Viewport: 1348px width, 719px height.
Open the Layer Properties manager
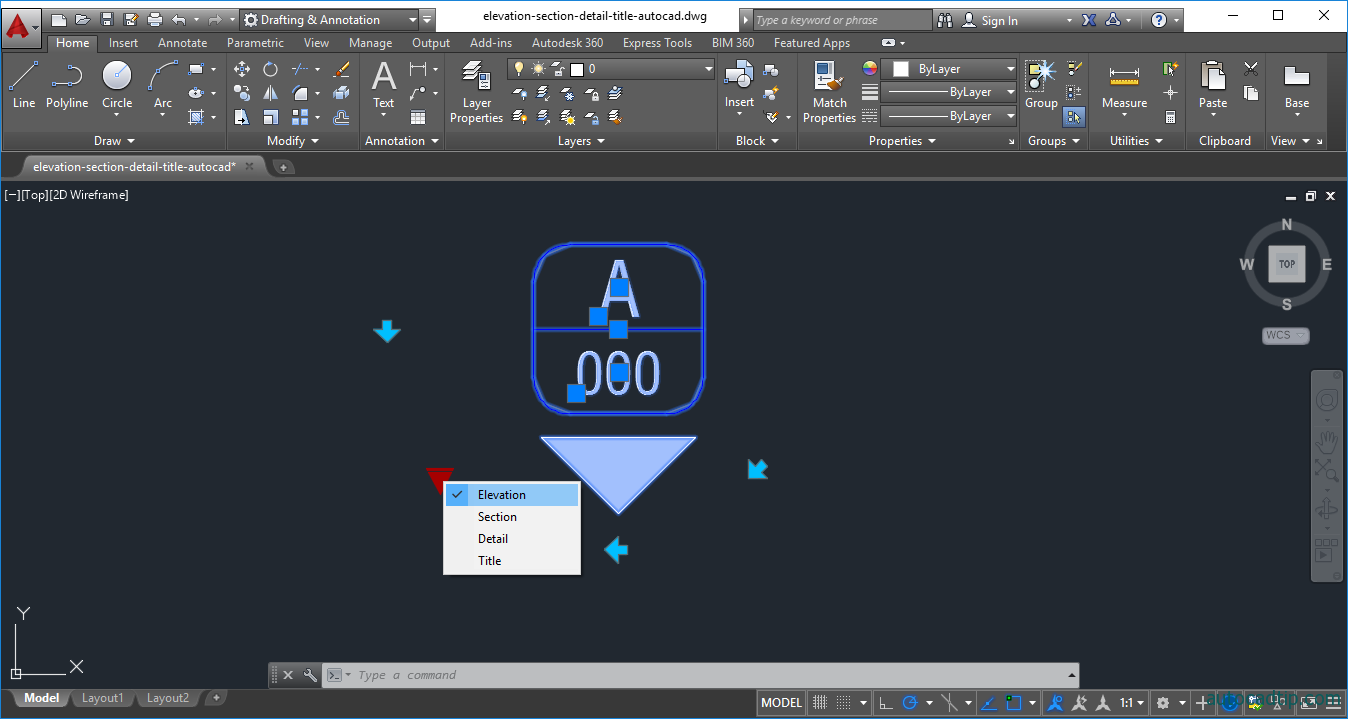coord(476,88)
